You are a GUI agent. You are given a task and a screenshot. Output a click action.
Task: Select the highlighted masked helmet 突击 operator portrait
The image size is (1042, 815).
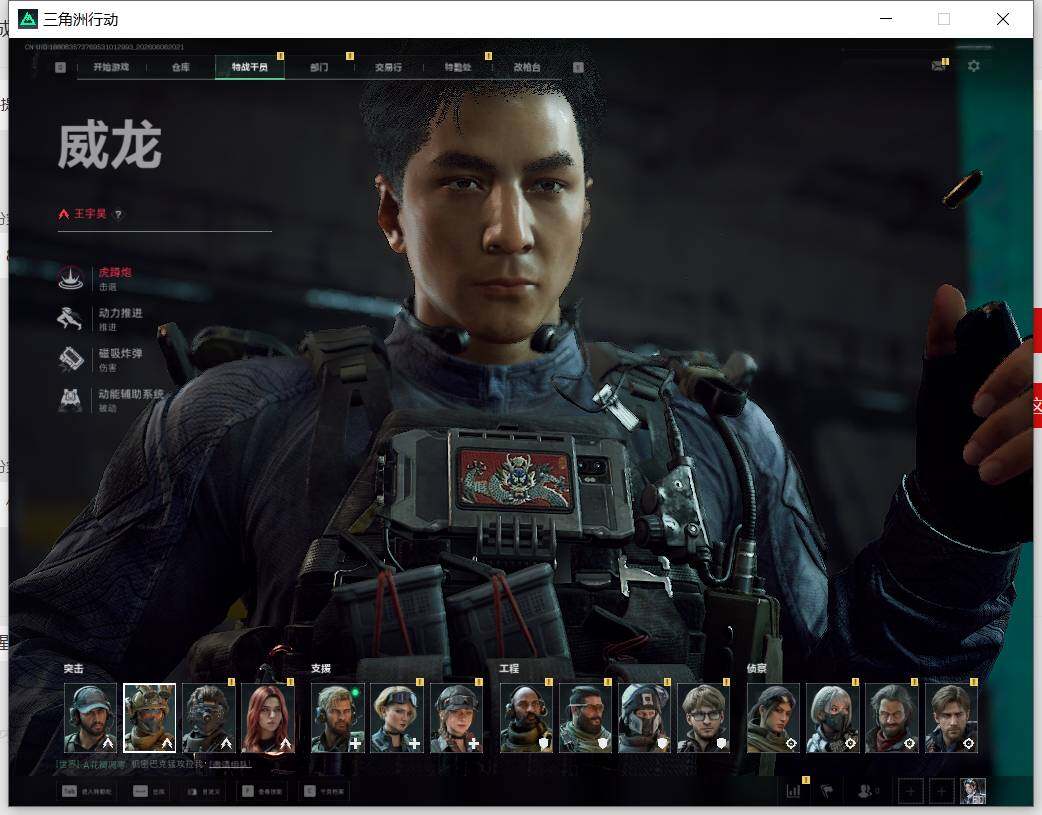[150, 718]
